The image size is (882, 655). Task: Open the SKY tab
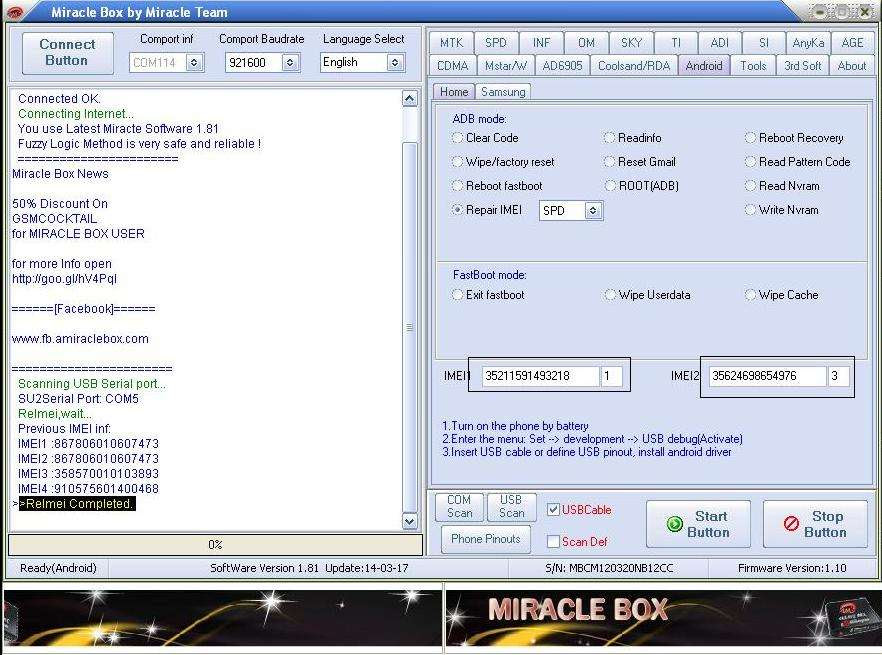point(631,43)
